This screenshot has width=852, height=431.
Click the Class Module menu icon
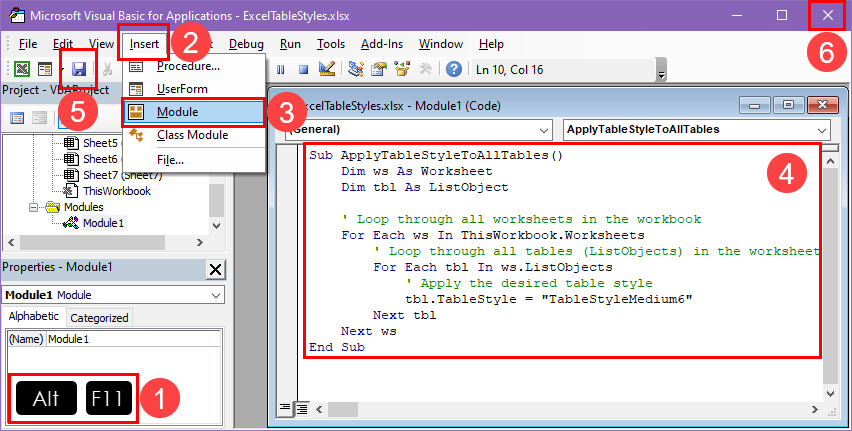tap(136, 135)
